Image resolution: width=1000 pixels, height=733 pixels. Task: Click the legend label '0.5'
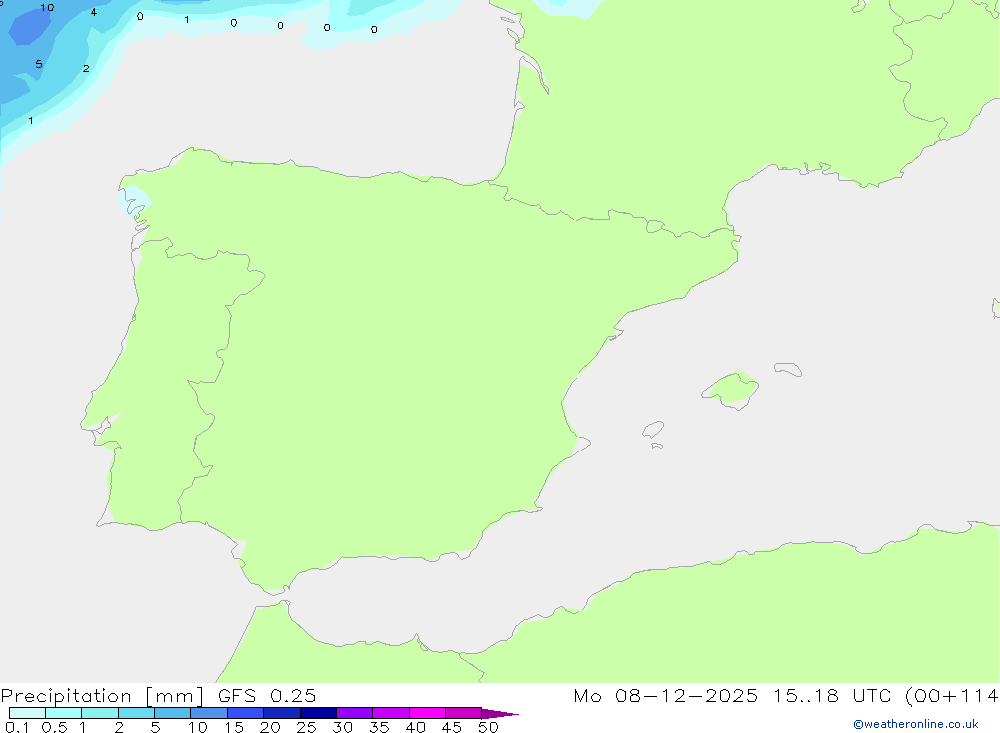54,727
